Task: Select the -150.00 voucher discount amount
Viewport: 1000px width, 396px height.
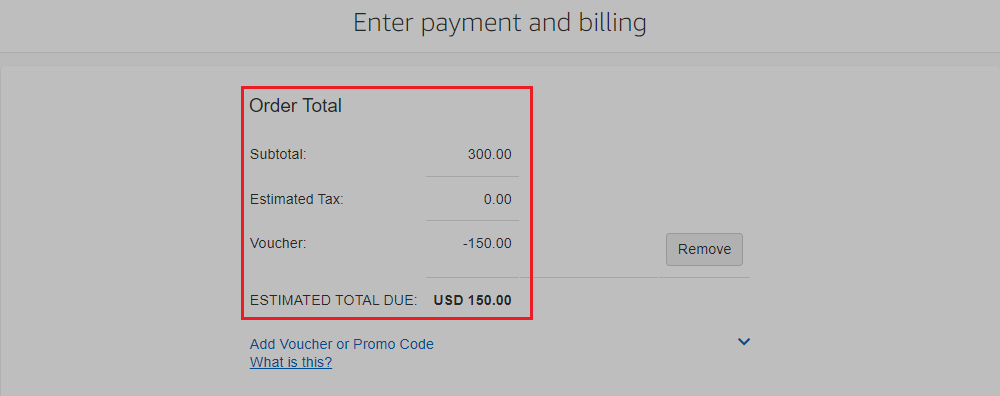Action: [487, 244]
